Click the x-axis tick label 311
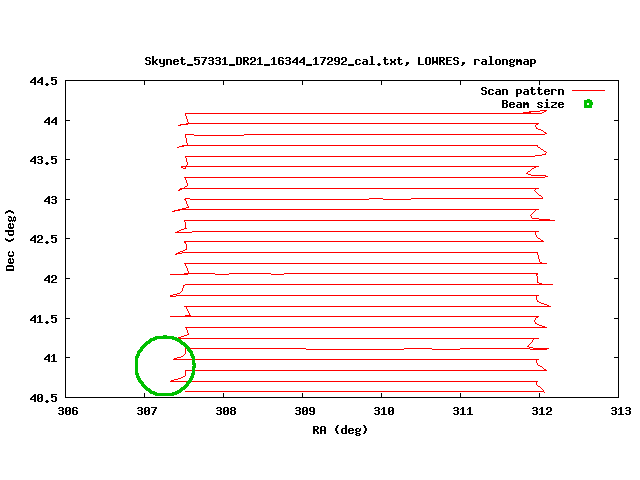The width and height of the screenshot is (640, 480). point(463,411)
